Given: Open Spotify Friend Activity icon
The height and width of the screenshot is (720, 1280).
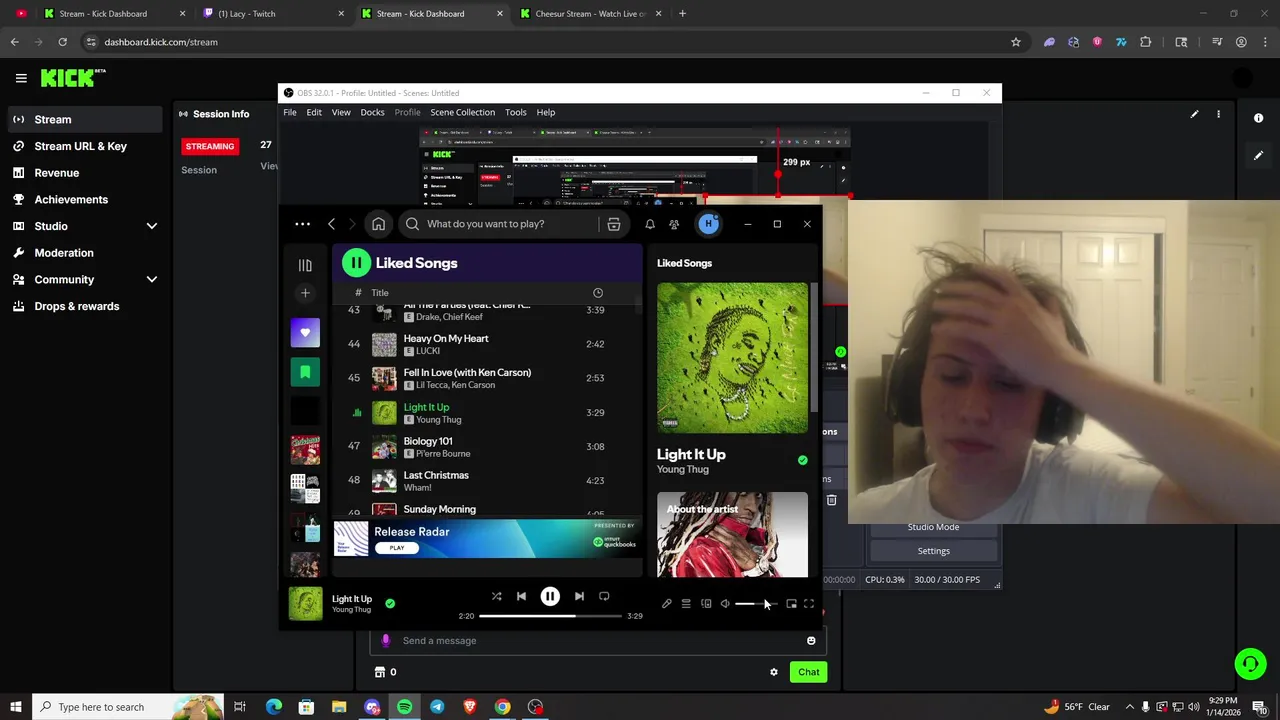Looking at the screenshot, I should [x=674, y=224].
